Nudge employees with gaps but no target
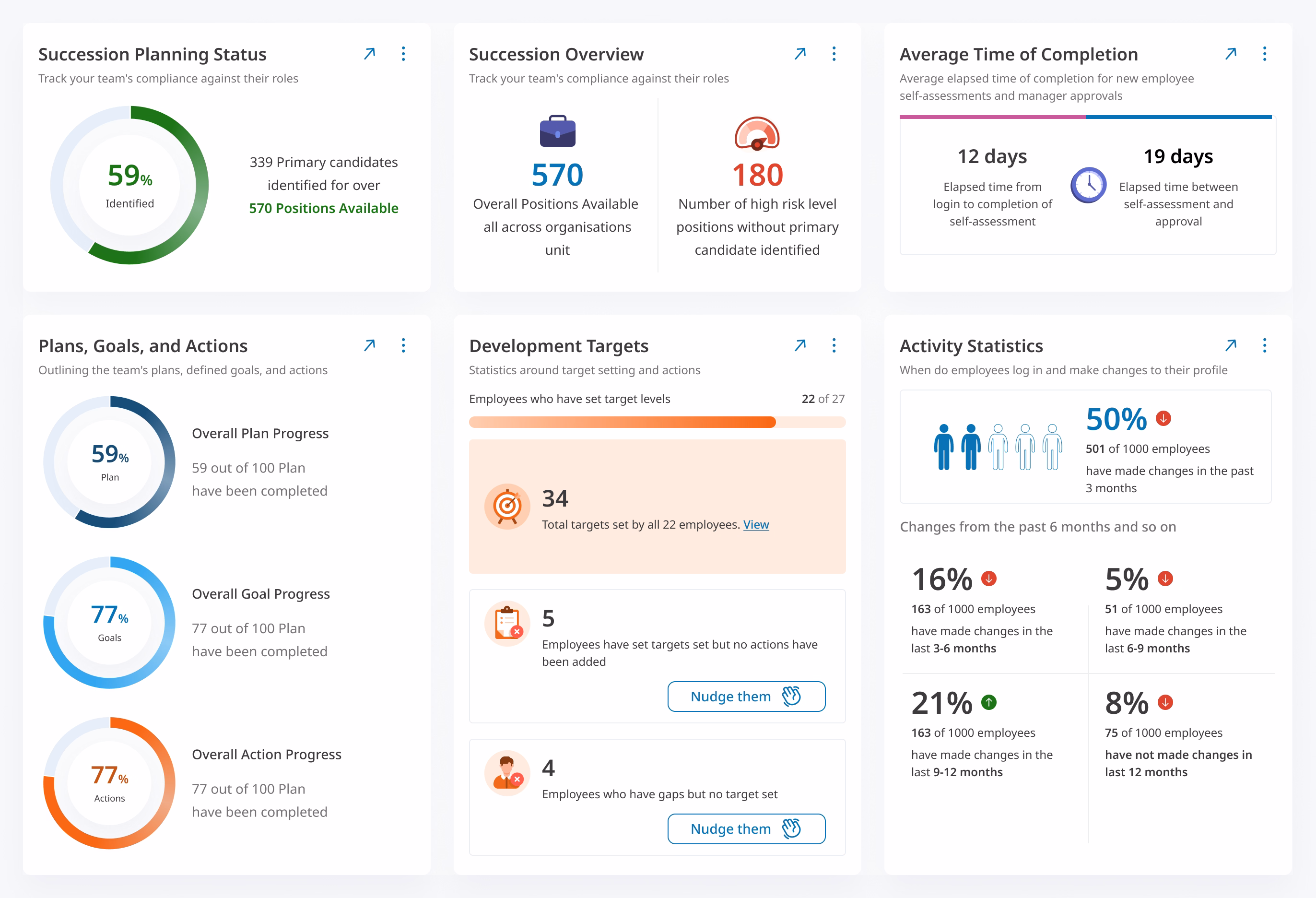The width and height of the screenshot is (1316, 898). [746, 829]
